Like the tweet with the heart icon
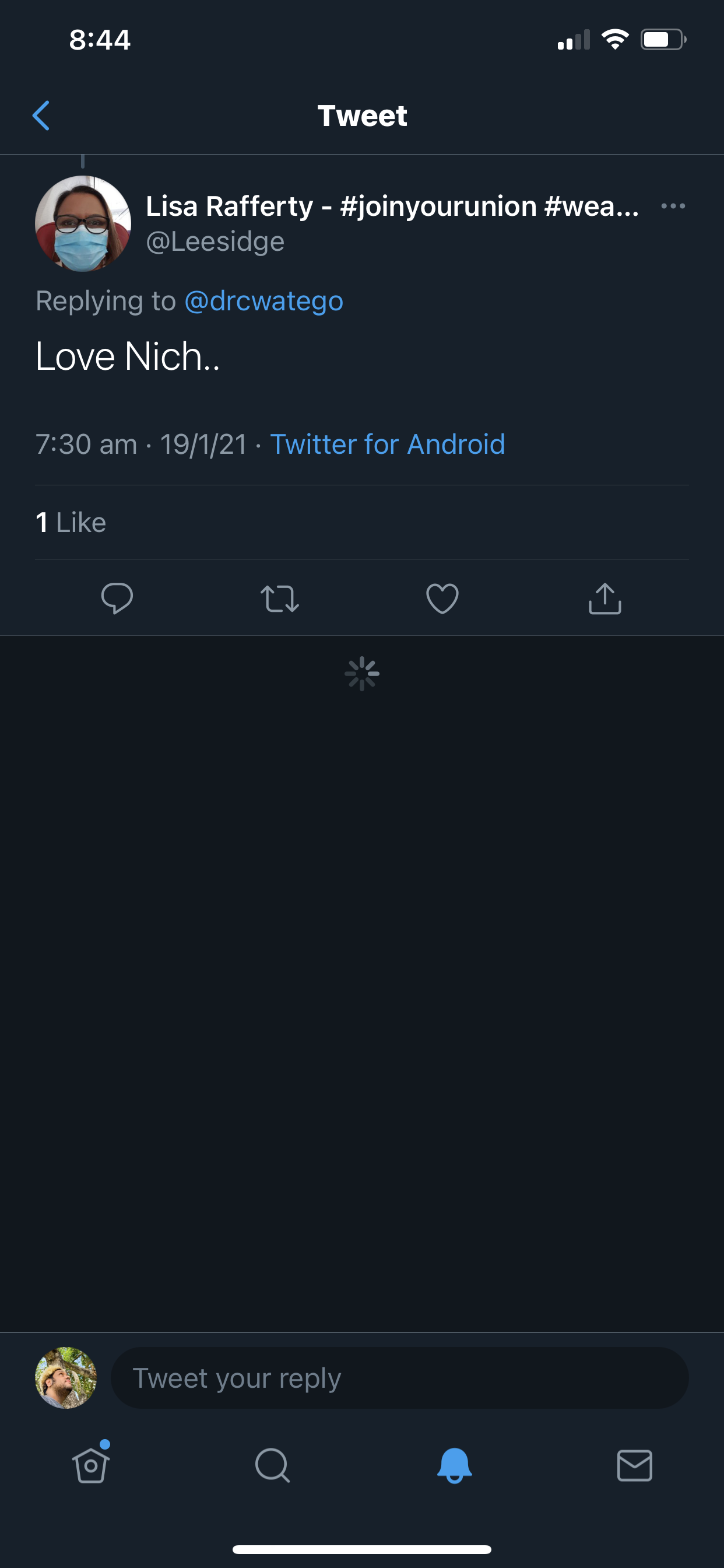This screenshot has height=1568, width=724. click(x=442, y=598)
